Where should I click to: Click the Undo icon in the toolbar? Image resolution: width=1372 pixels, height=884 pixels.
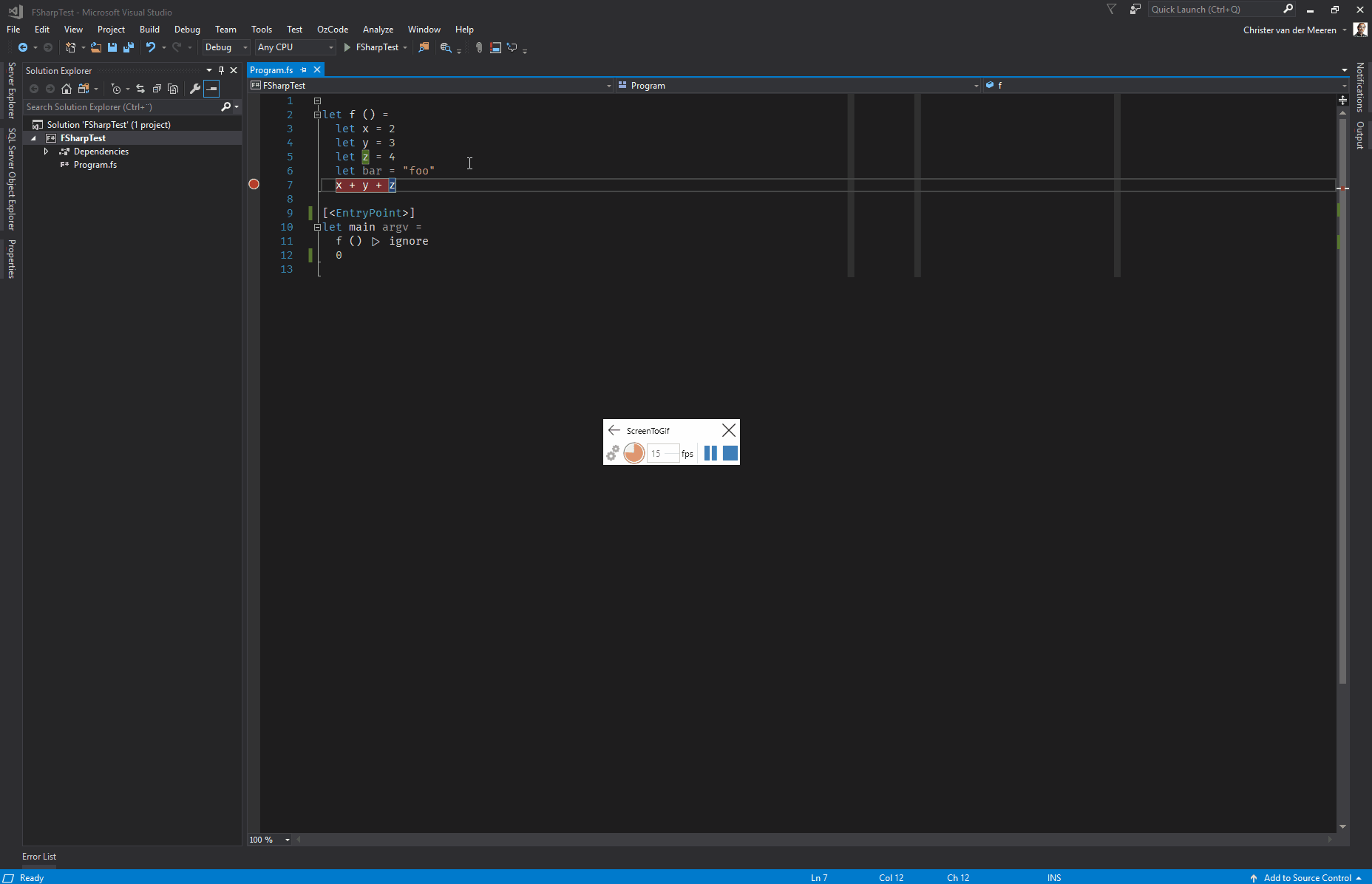[x=150, y=47]
